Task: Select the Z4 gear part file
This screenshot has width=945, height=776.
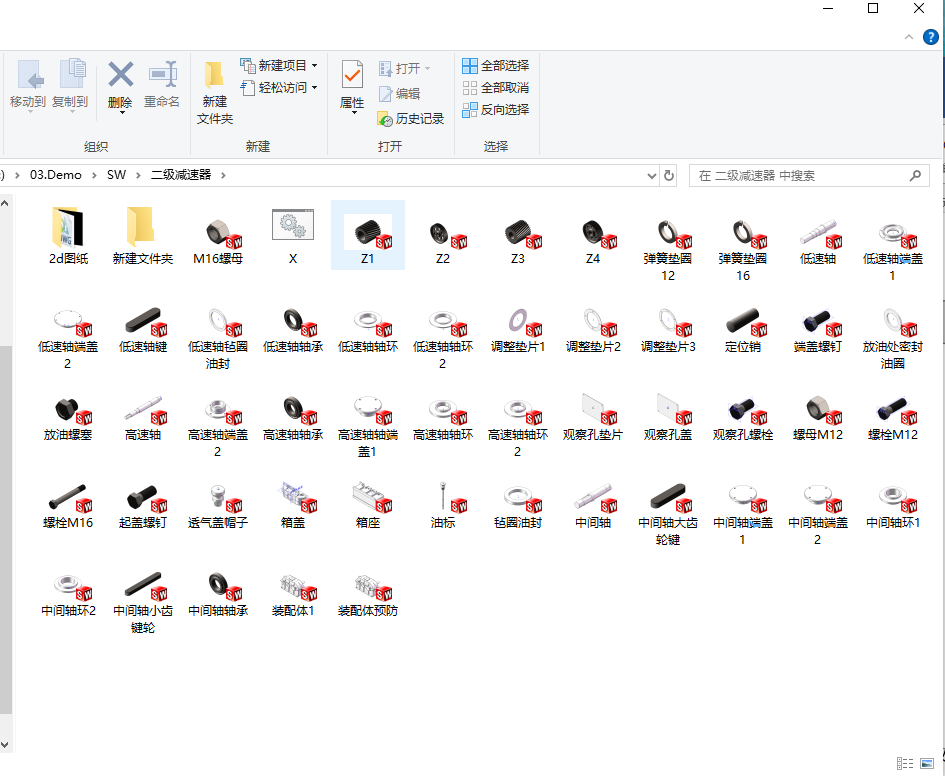Action: point(593,232)
